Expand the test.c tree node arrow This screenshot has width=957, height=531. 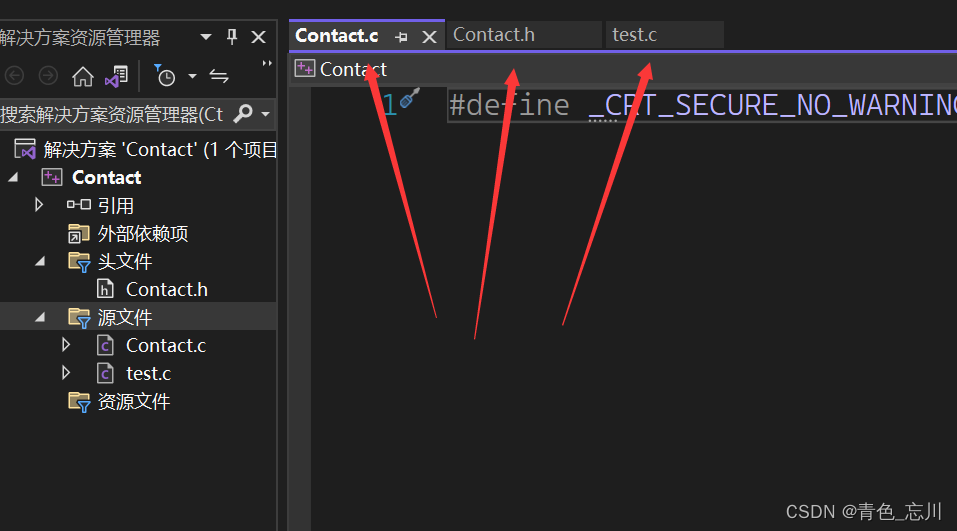66,373
